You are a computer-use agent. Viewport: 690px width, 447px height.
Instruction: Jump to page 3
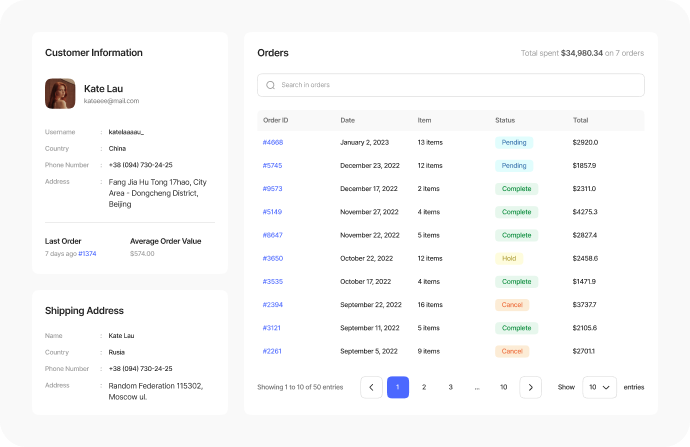pyautogui.click(x=451, y=387)
